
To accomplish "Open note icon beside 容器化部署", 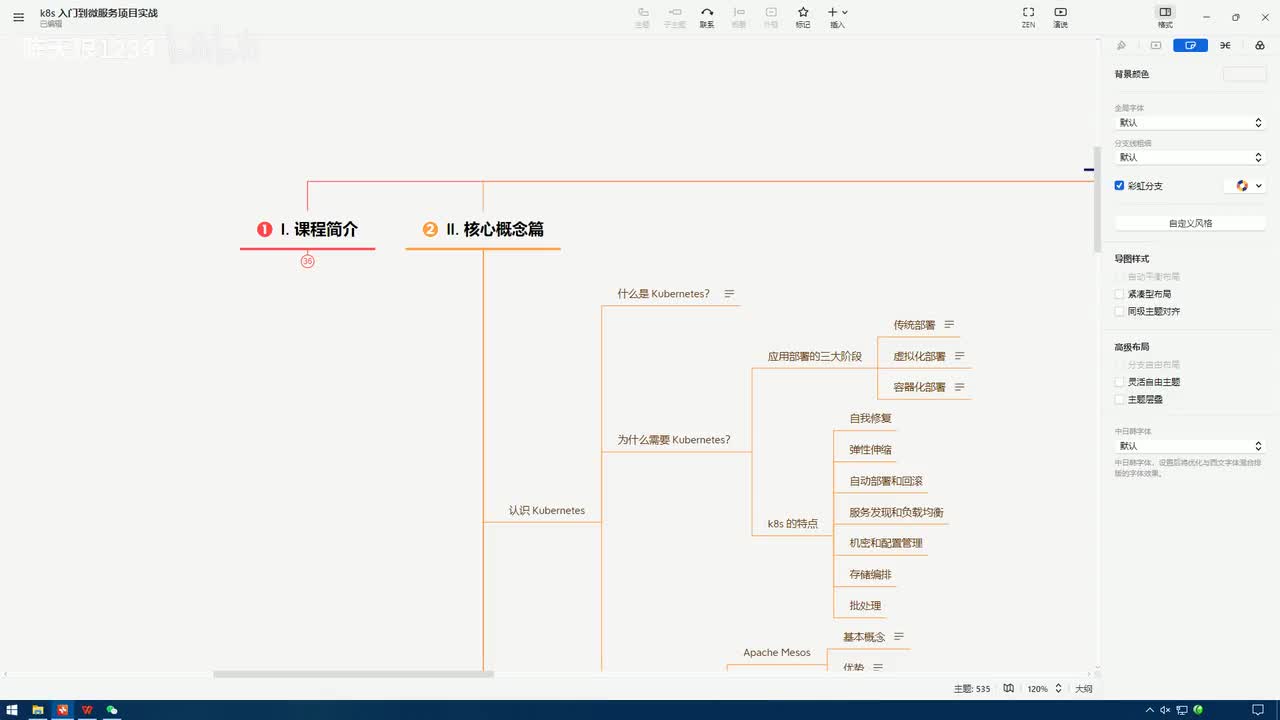I will (x=959, y=387).
